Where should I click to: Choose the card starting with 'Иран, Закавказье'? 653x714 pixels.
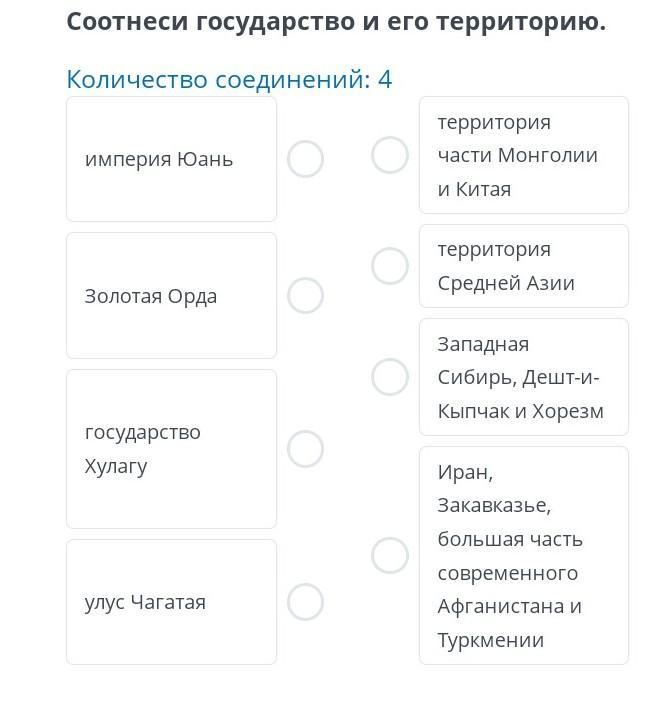[x=523, y=555]
